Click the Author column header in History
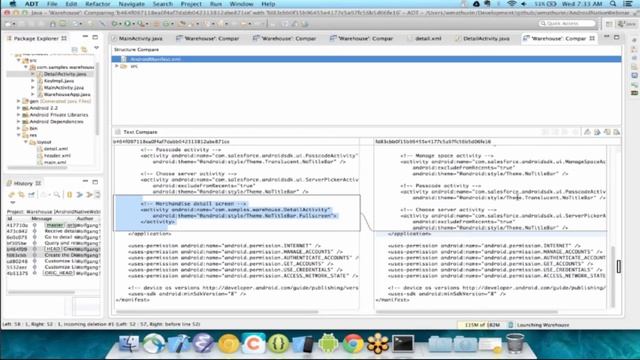Screen dimensions: 640x360 (84, 218)
